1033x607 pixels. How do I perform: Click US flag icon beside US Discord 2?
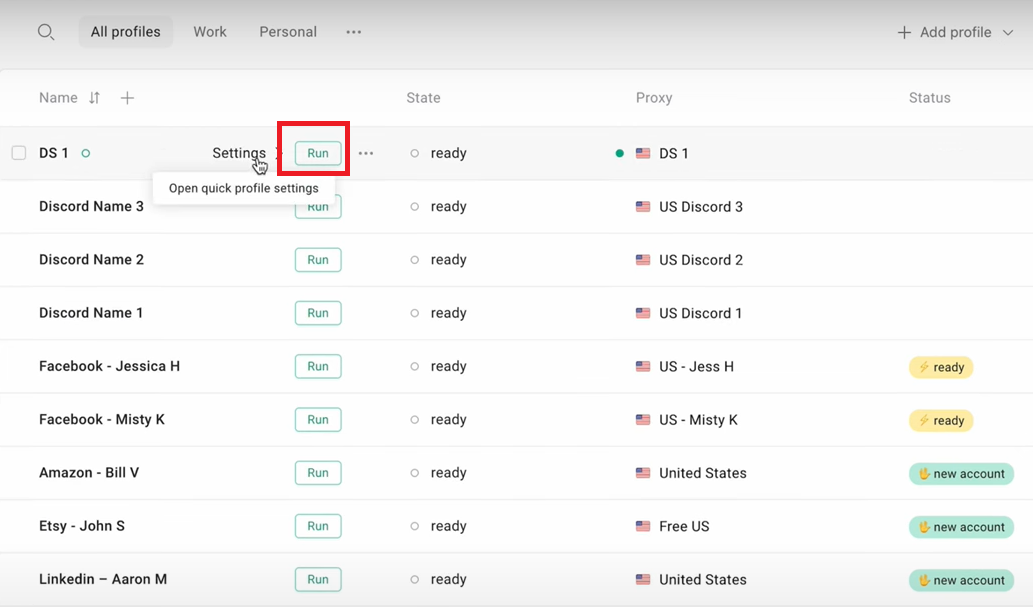[643, 260]
